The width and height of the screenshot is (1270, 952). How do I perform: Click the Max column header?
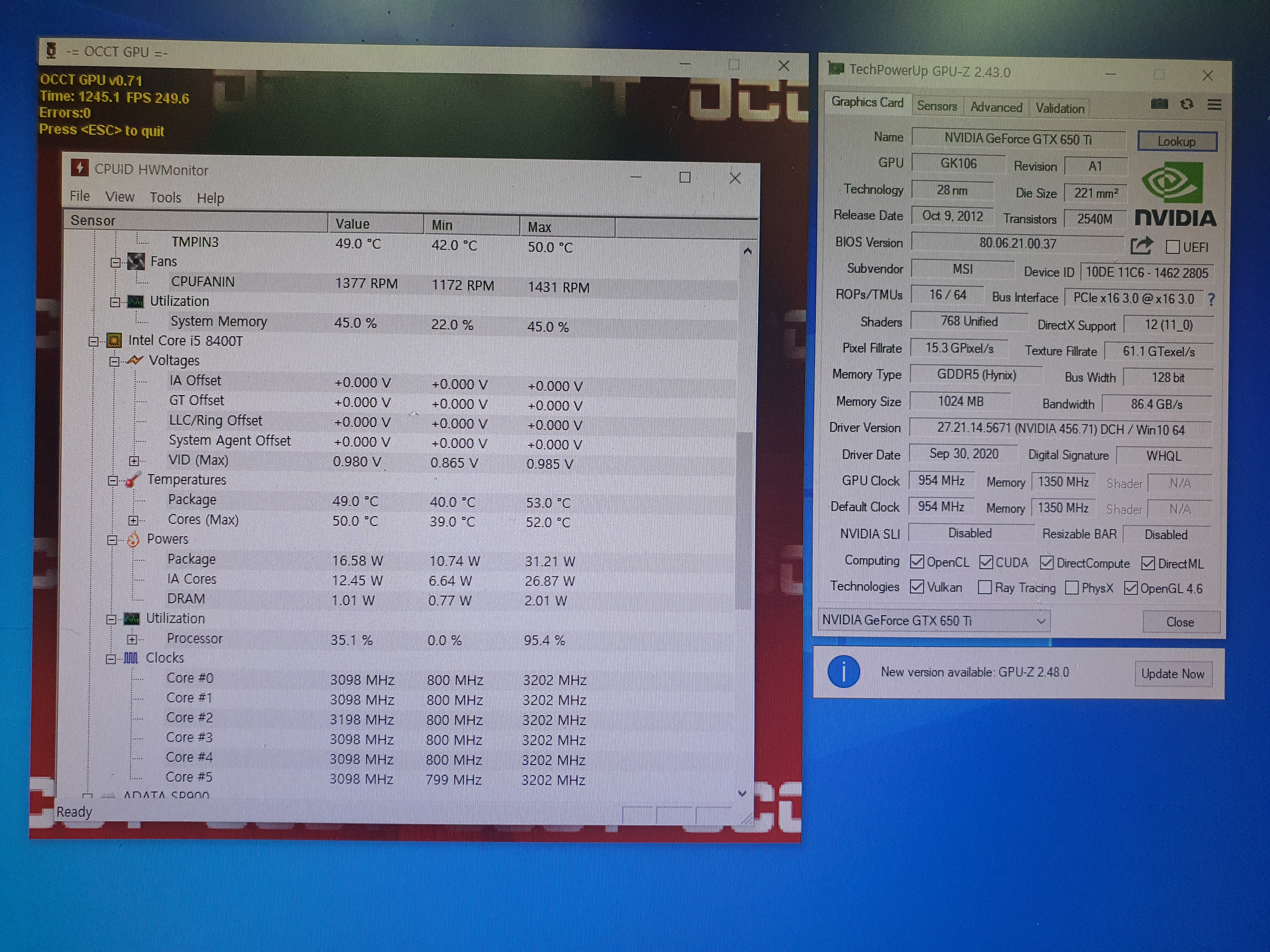pos(567,227)
